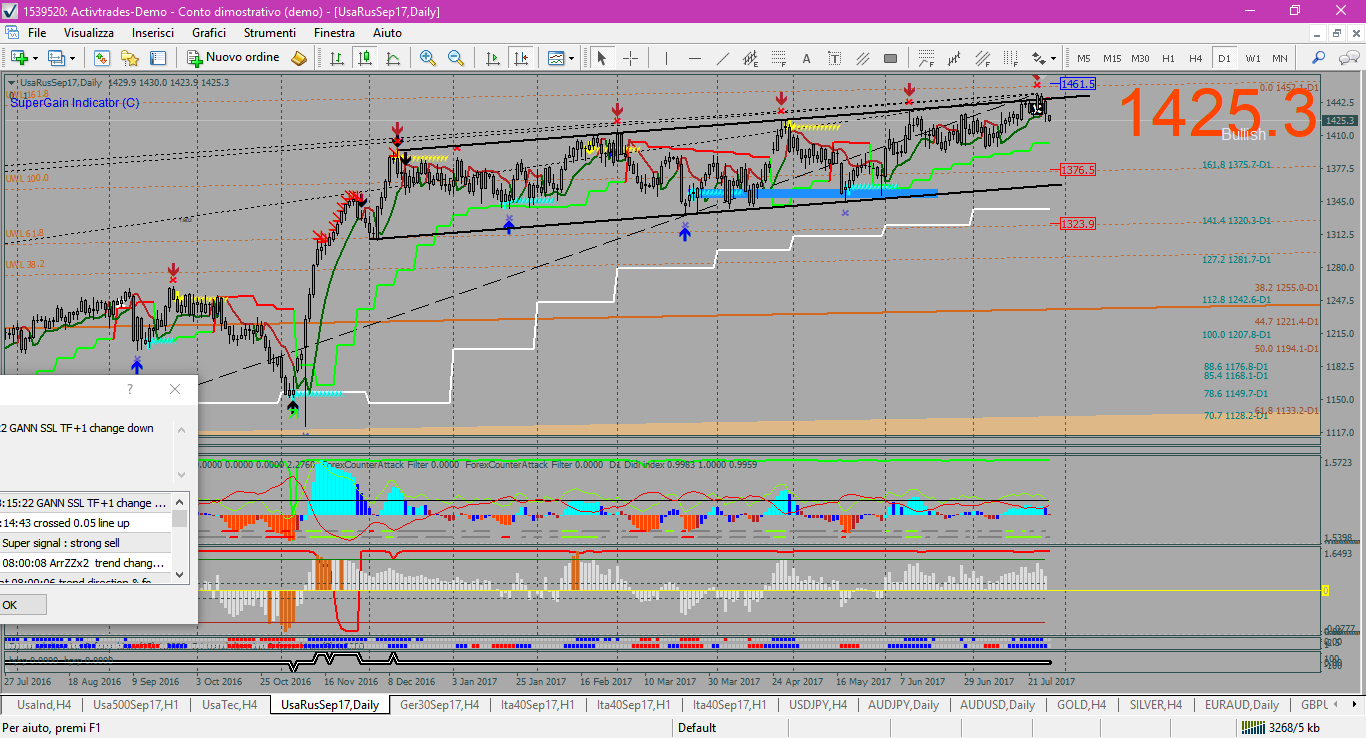Switch to Usa500Sep17,H1 chart tab
Viewport: 1366px width, 738px height.
pyautogui.click(x=136, y=705)
